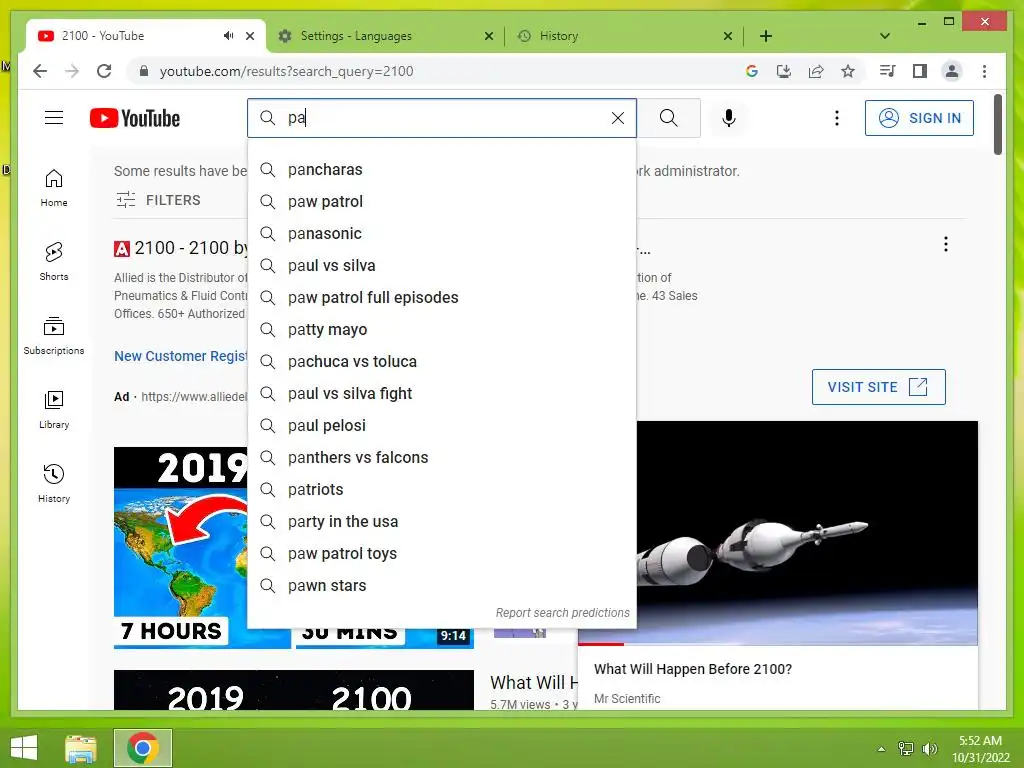Open the Chrome profile avatar
This screenshot has height=768, width=1024.
[952, 71]
